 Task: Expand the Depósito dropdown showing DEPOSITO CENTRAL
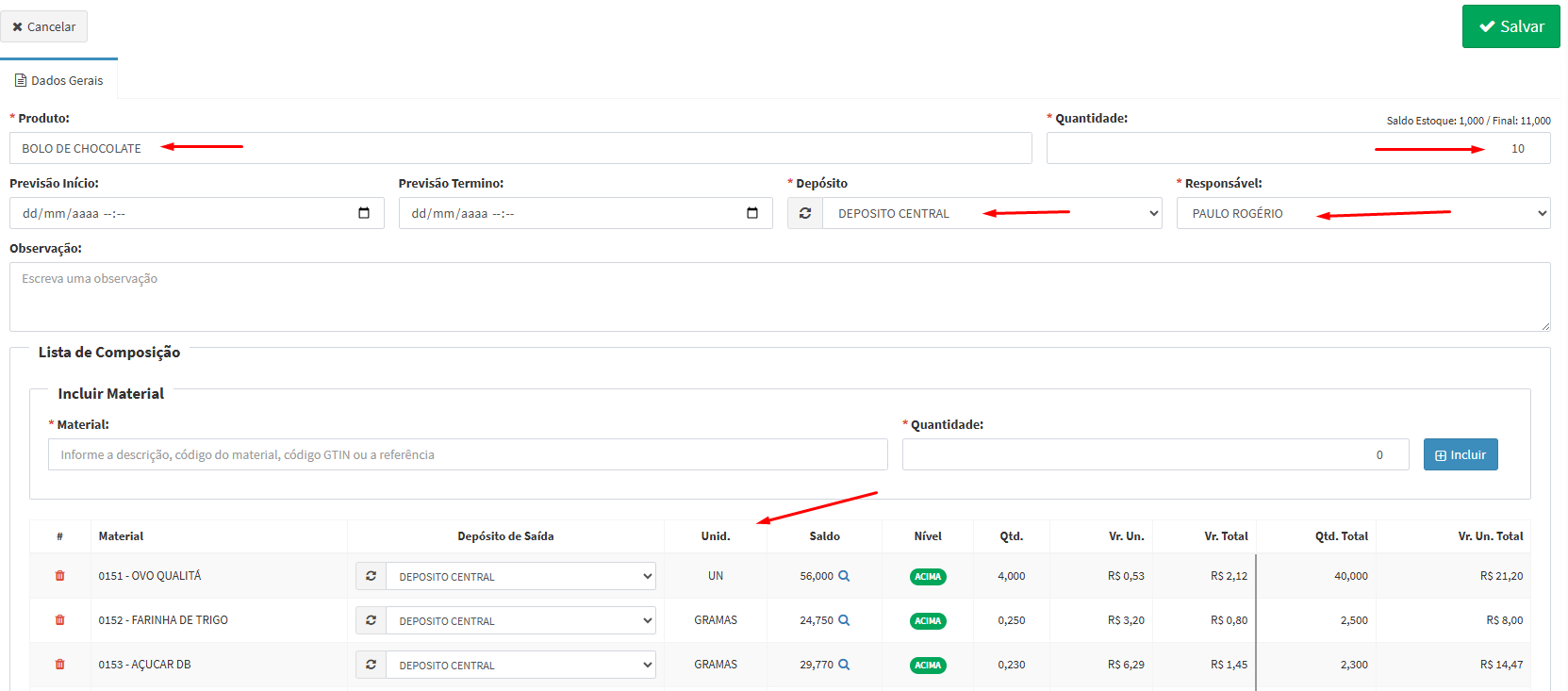pyautogui.click(x=992, y=213)
